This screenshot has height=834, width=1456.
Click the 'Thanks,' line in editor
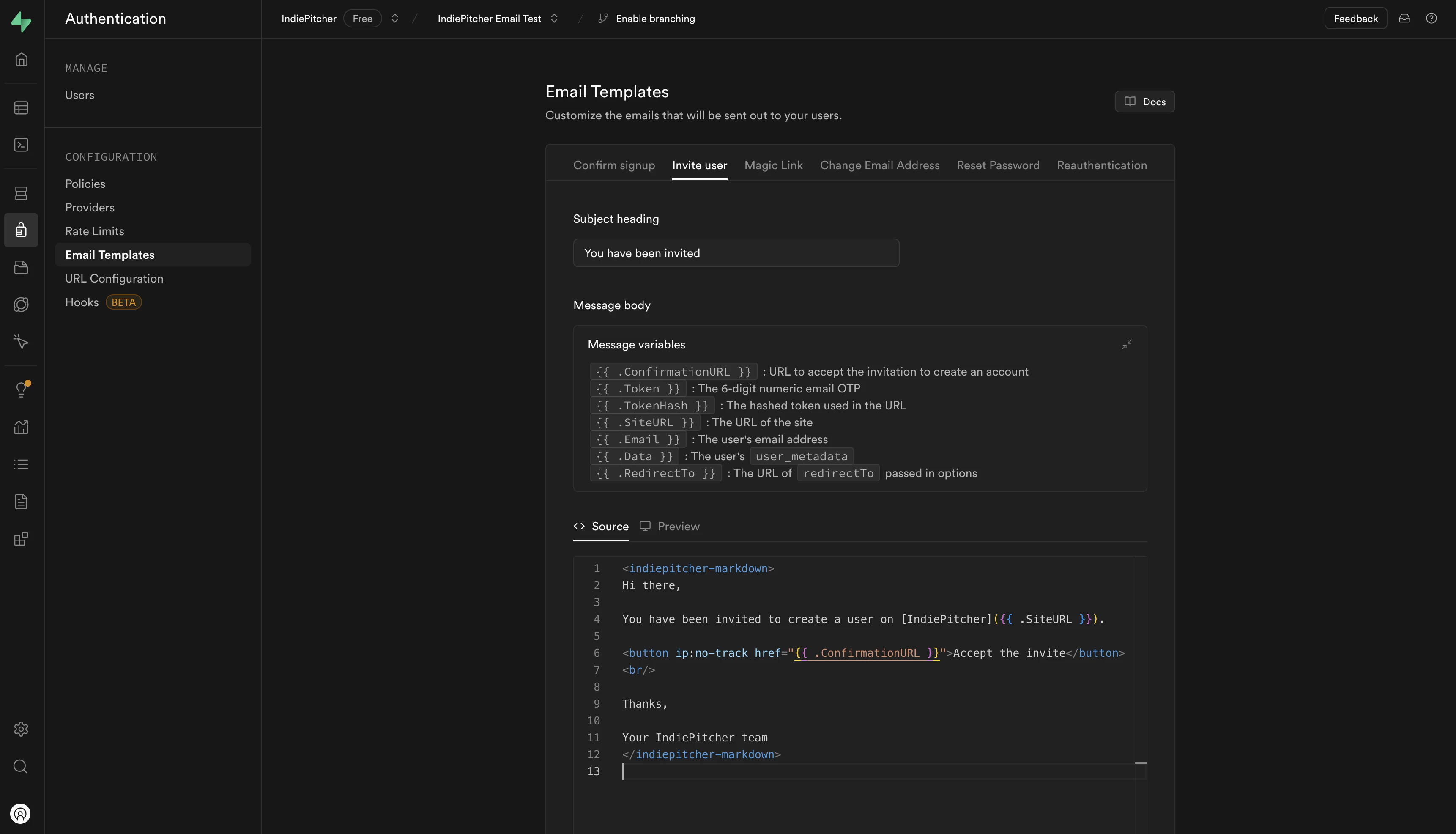click(645, 703)
